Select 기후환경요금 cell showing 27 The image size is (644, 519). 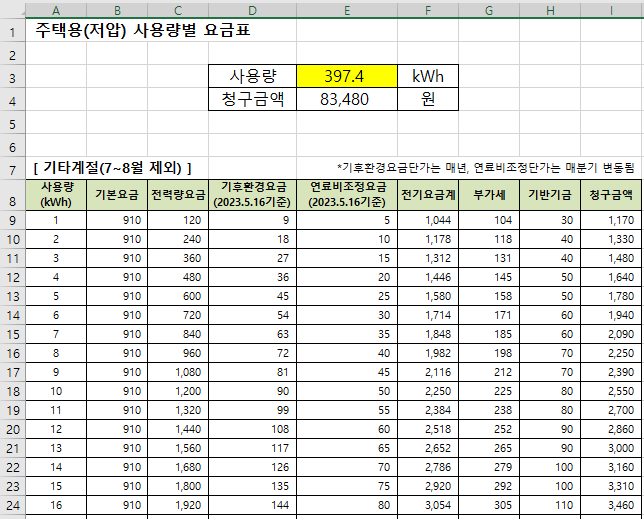(252, 258)
